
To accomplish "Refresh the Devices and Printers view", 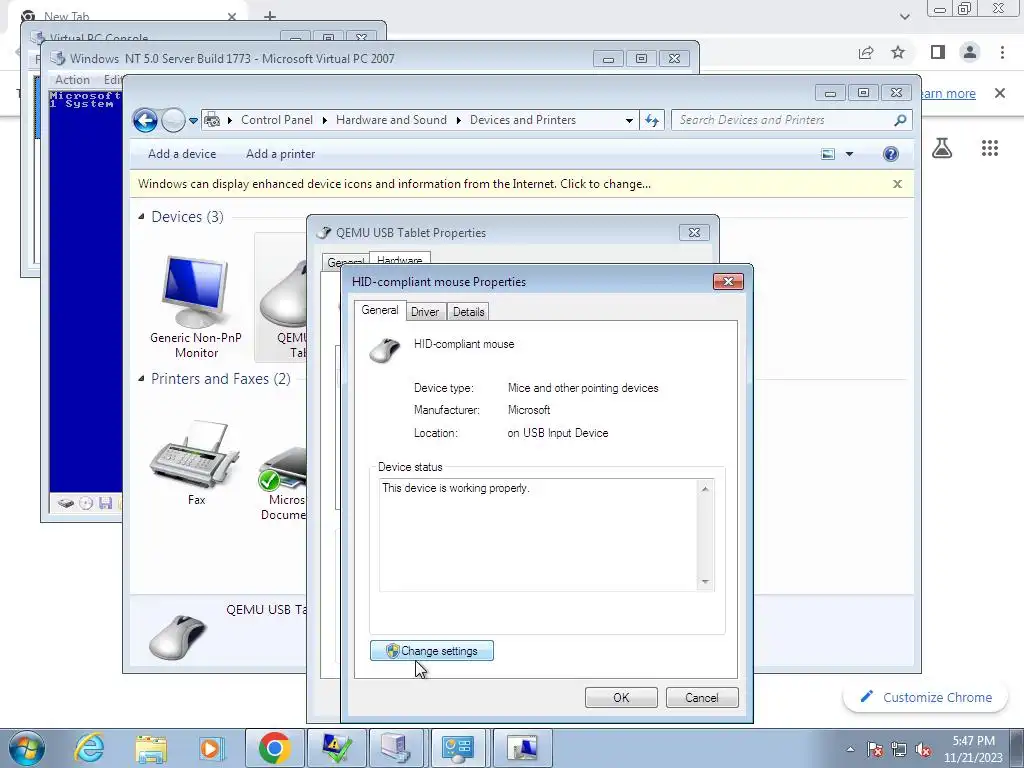I will click(652, 120).
